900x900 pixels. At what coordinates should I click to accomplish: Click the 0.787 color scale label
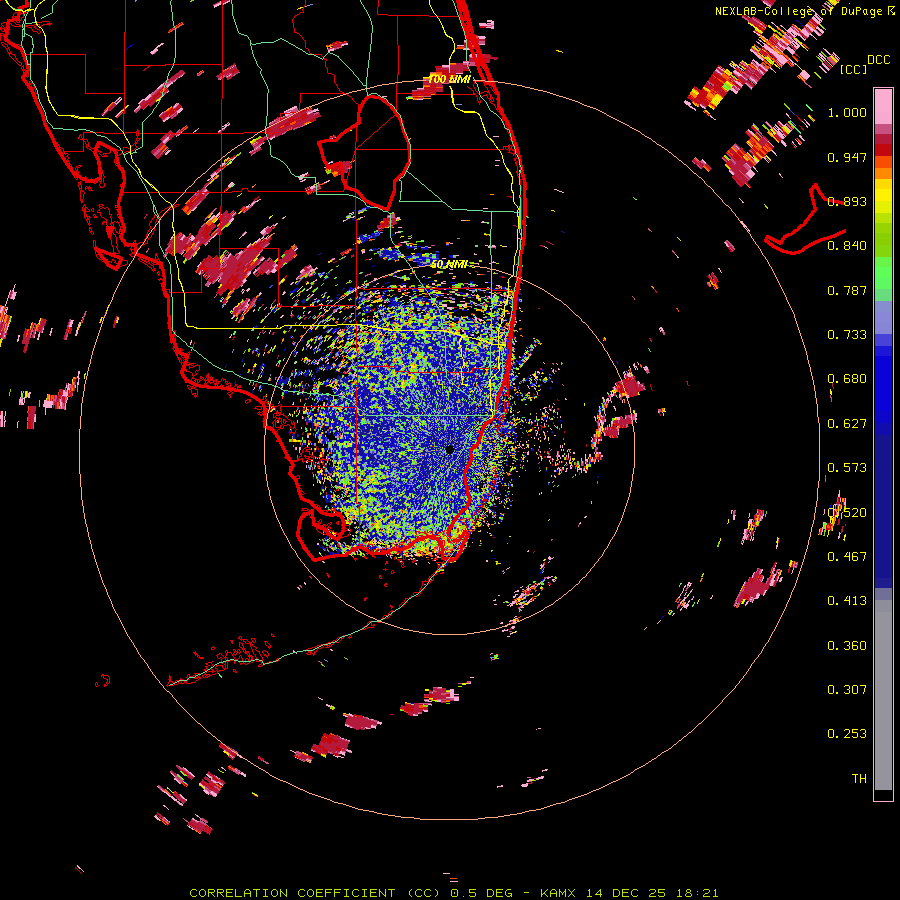pyautogui.click(x=847, y=290)
